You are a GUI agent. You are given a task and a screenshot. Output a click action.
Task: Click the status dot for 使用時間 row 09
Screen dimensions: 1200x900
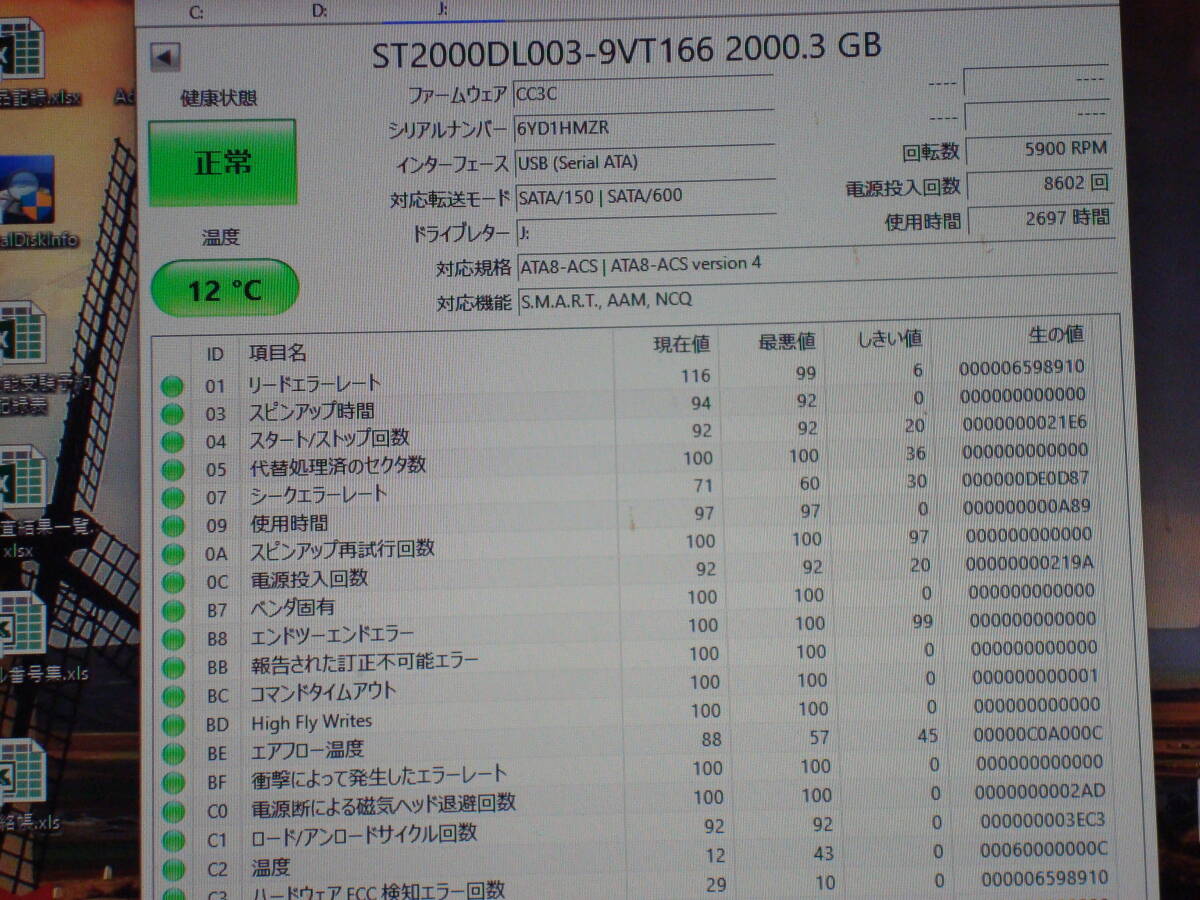pyautogui.click(x=173, y=526)
